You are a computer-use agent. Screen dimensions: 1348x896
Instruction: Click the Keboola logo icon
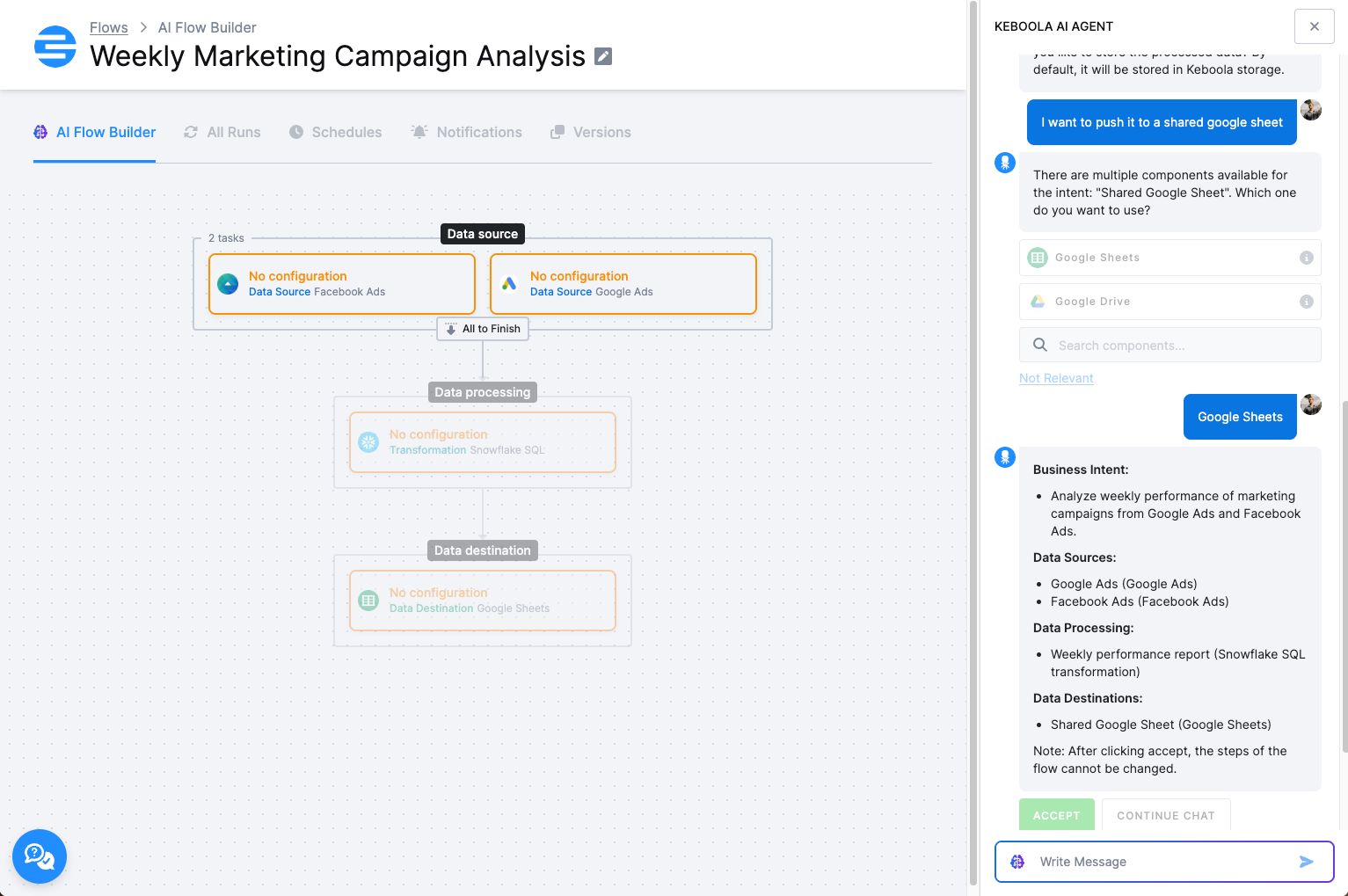[x=55, y=47]
